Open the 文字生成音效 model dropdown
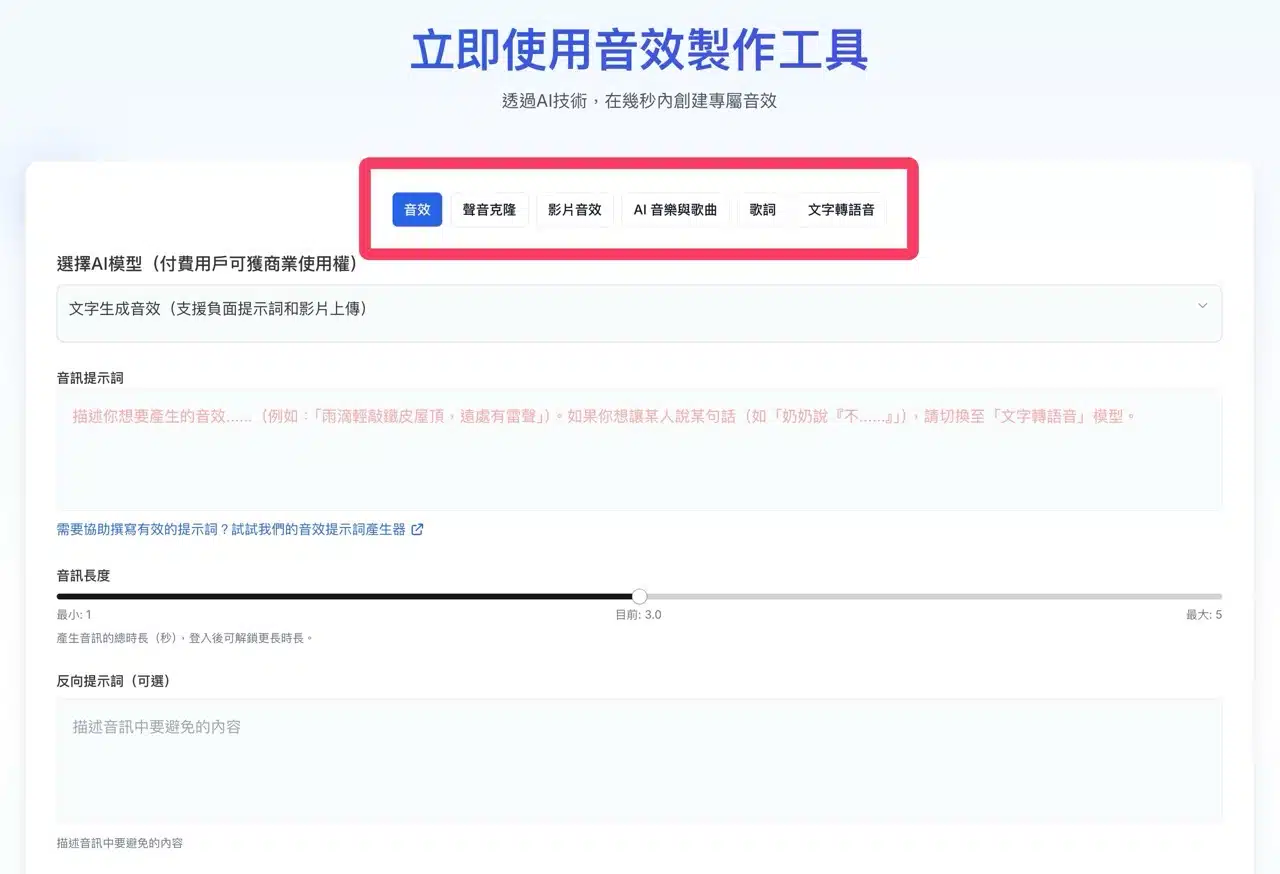Image resolution: width=1280 pixels, height=874 pixels. coord(600,310)
